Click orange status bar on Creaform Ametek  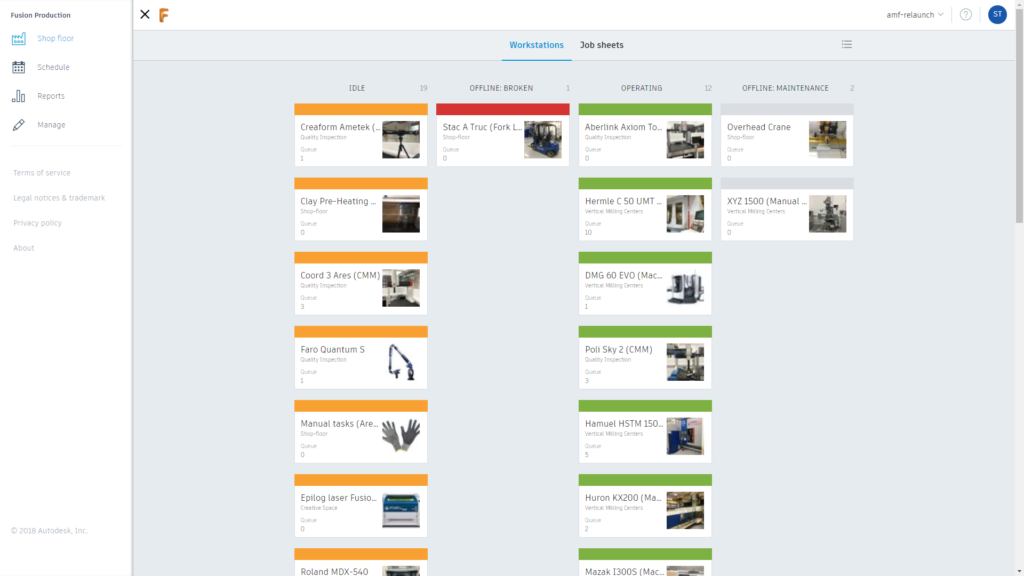coord(360,109)
